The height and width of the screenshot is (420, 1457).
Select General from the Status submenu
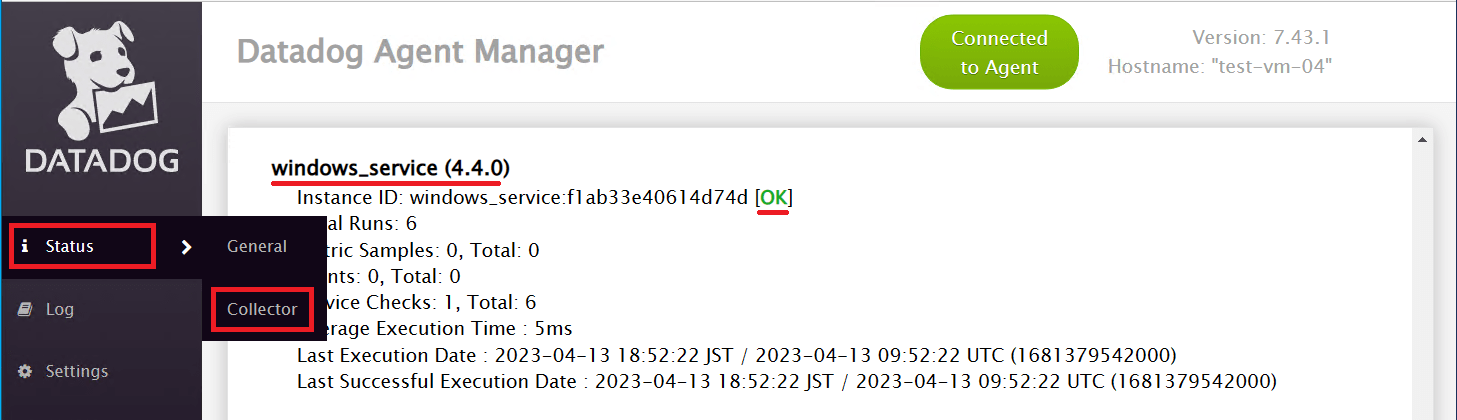coord(257,246)
